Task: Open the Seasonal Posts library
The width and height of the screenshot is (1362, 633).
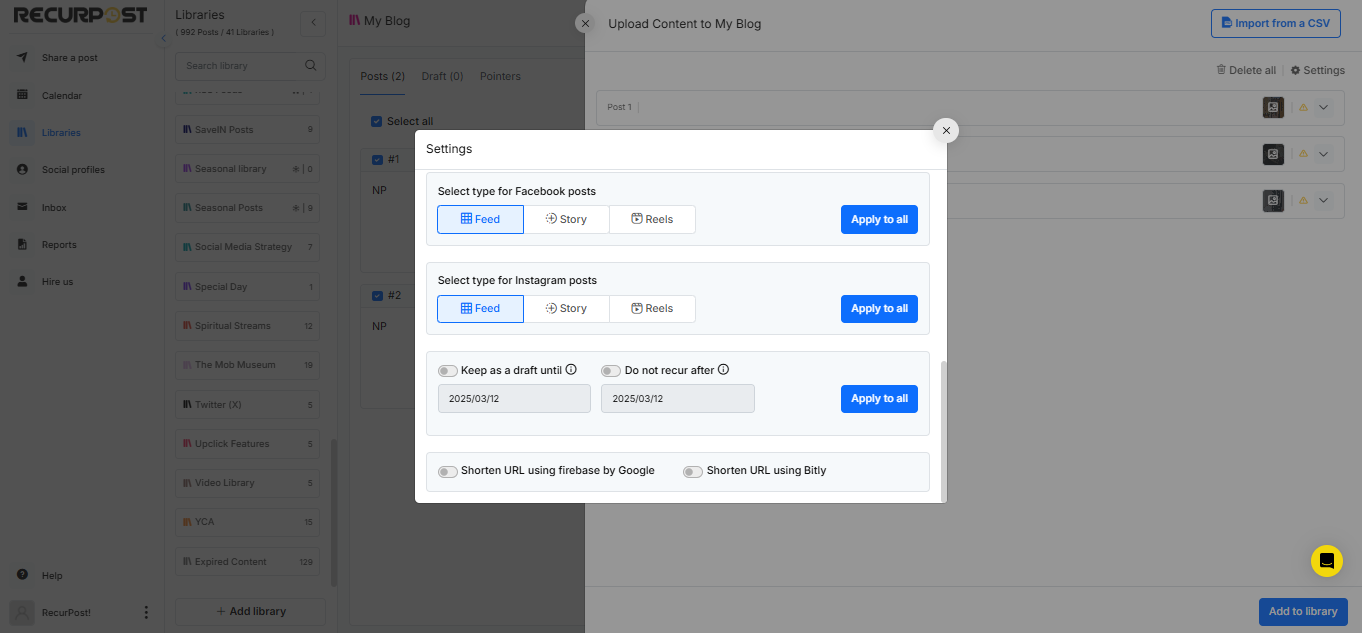Action: coord(247,208)
